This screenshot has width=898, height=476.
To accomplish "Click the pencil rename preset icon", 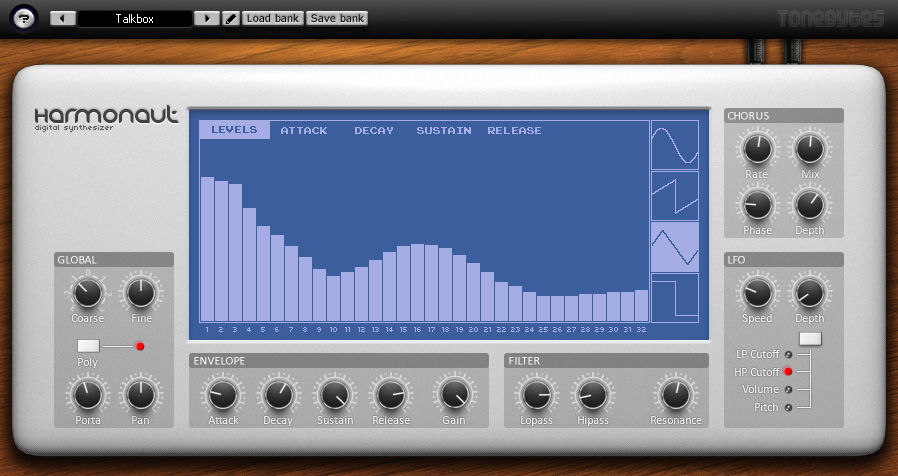I will pyautogui.click(x=231, y=18).
